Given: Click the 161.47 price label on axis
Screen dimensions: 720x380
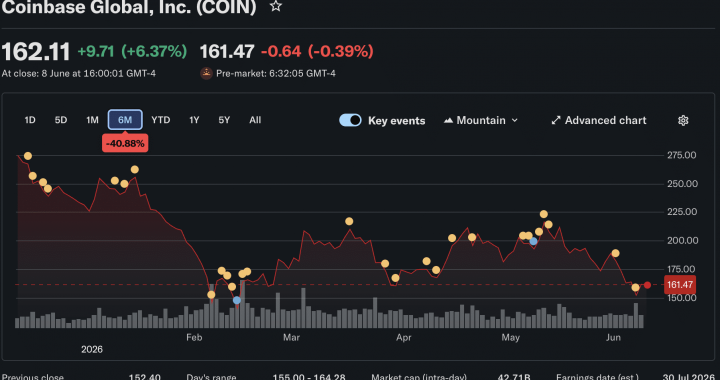Looking at the screenshot, I should 680,285.
